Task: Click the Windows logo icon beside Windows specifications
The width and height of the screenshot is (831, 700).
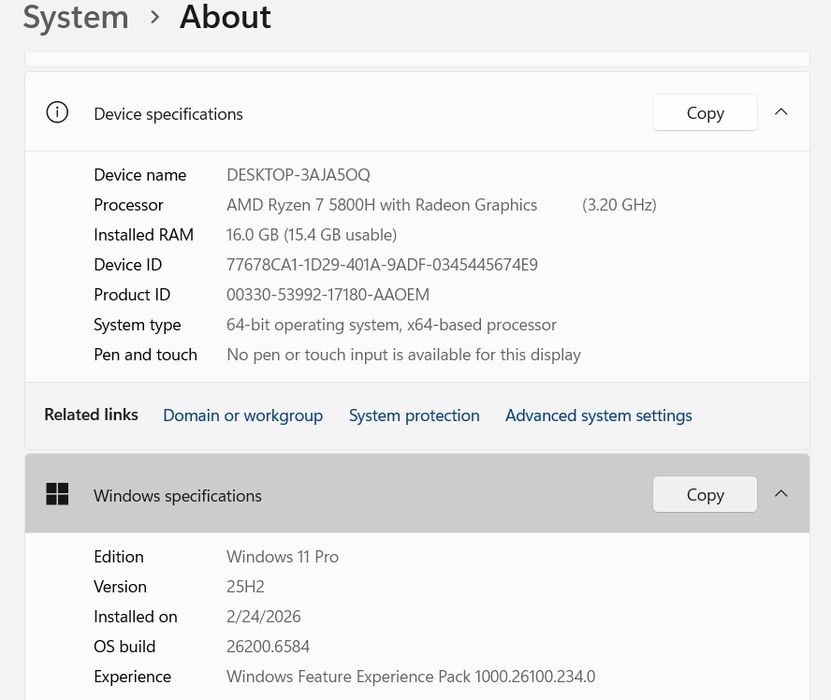Action: tap(57, 494)
